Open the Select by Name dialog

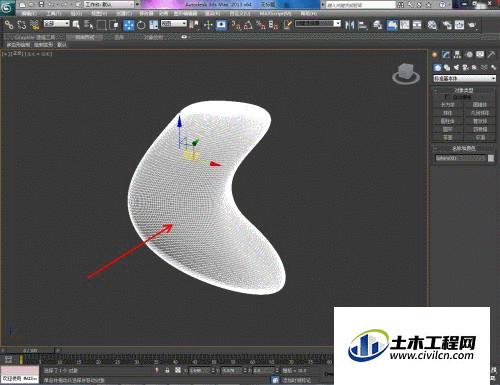[88, 25]
